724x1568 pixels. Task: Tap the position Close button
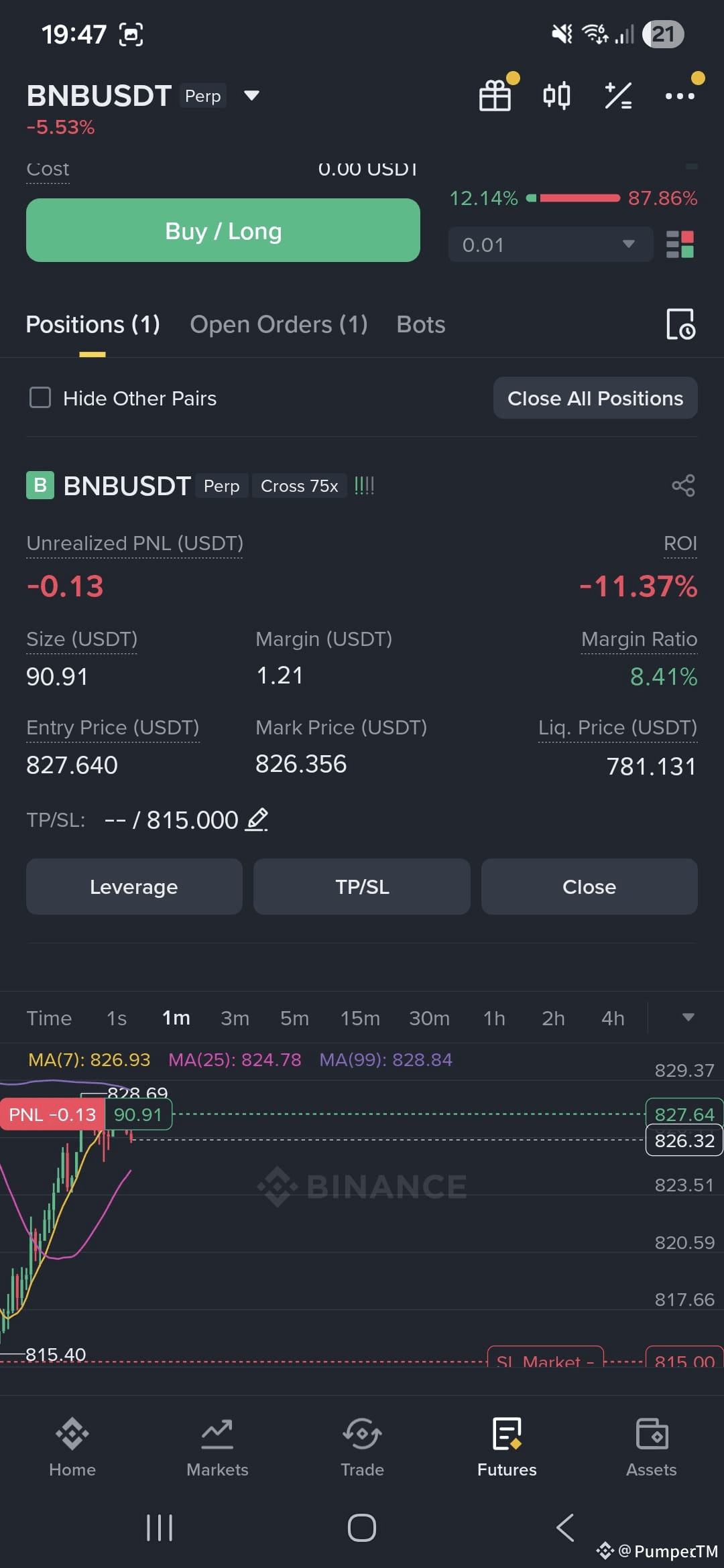click(x=589, y=887)
